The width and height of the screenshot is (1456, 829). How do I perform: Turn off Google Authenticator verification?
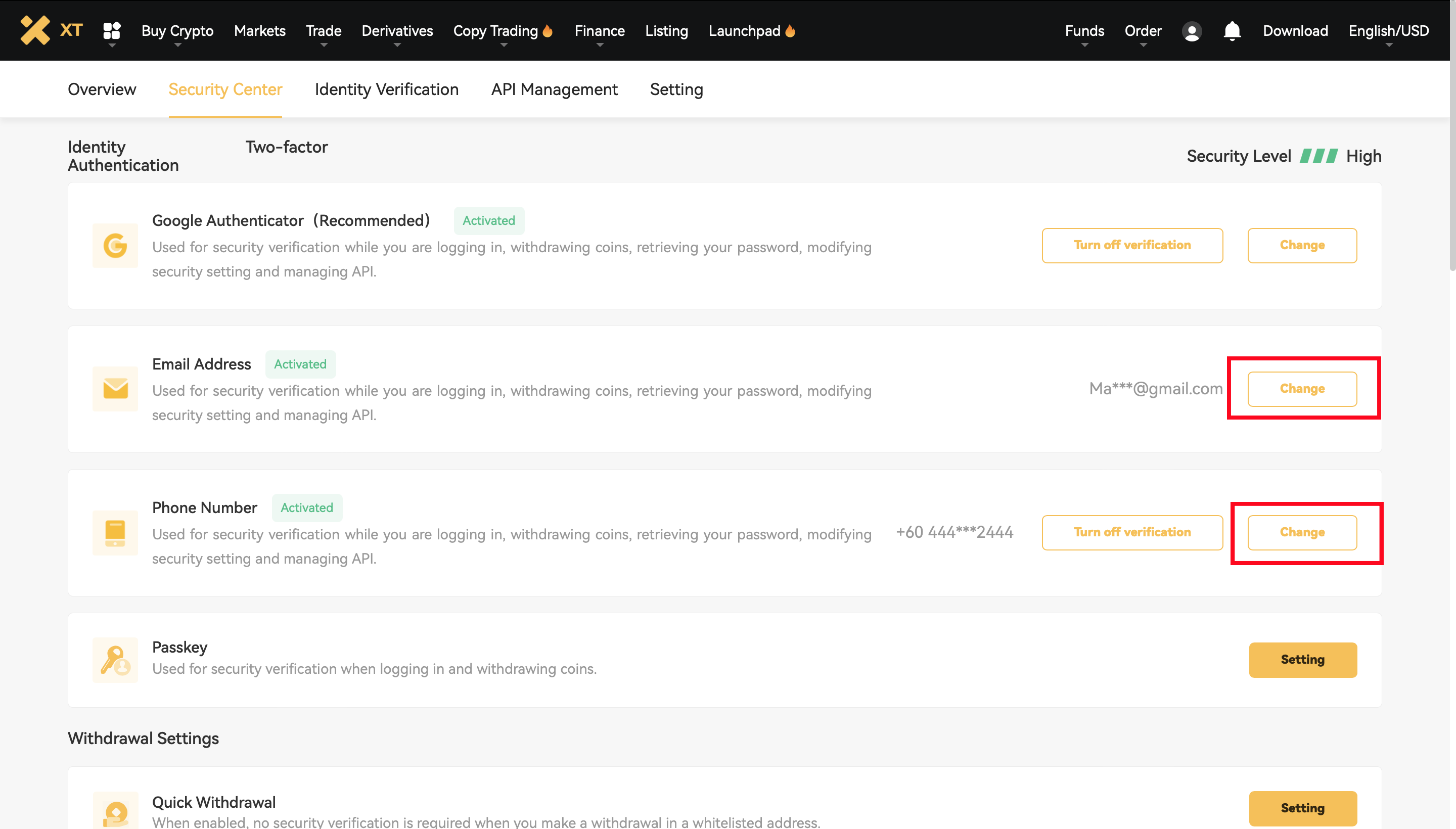[1131, 245]
